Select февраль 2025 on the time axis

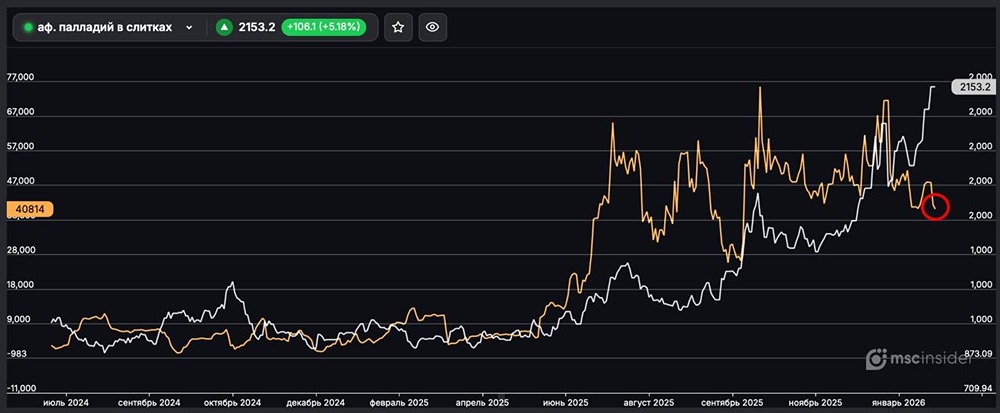[x=399, y=402]
